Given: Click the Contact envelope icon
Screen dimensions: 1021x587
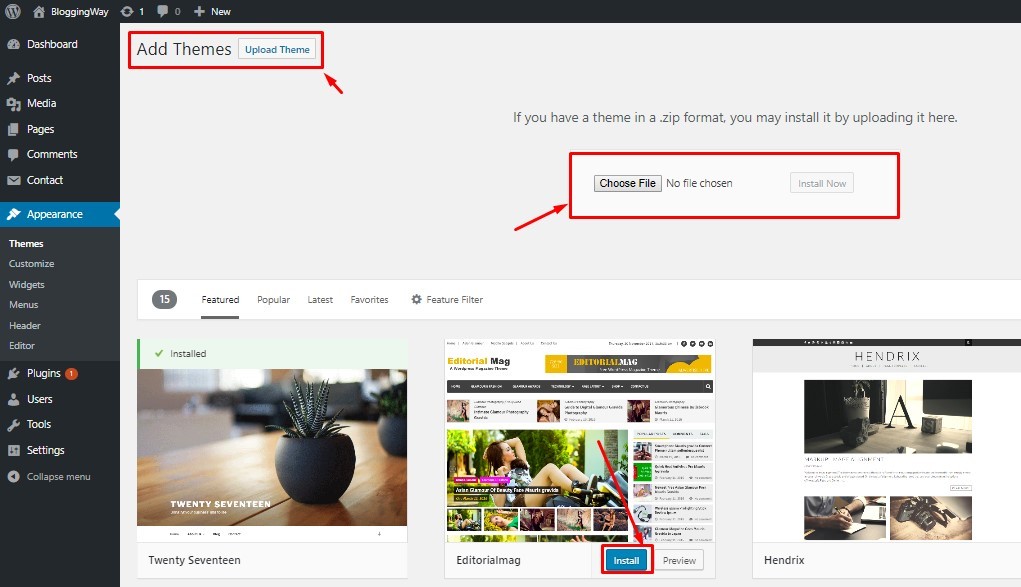Looking at the screenshot, I should point(13,180).
